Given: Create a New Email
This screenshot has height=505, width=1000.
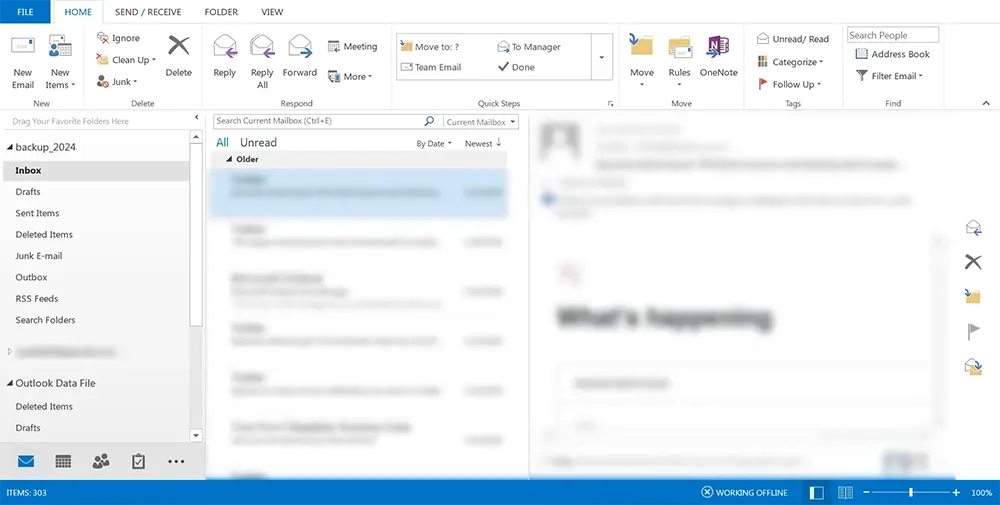Looking at the screenshot, I should tap(23, 62).
